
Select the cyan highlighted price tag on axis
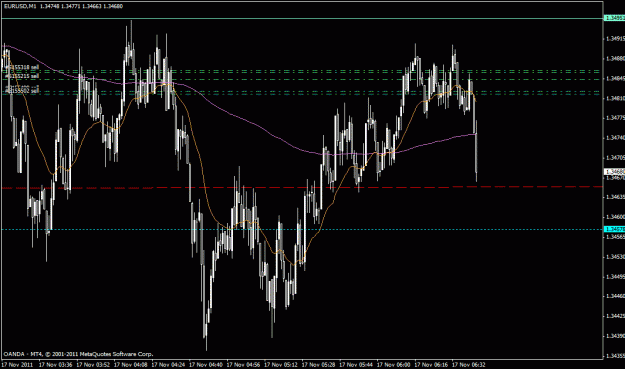pos(615,229)
